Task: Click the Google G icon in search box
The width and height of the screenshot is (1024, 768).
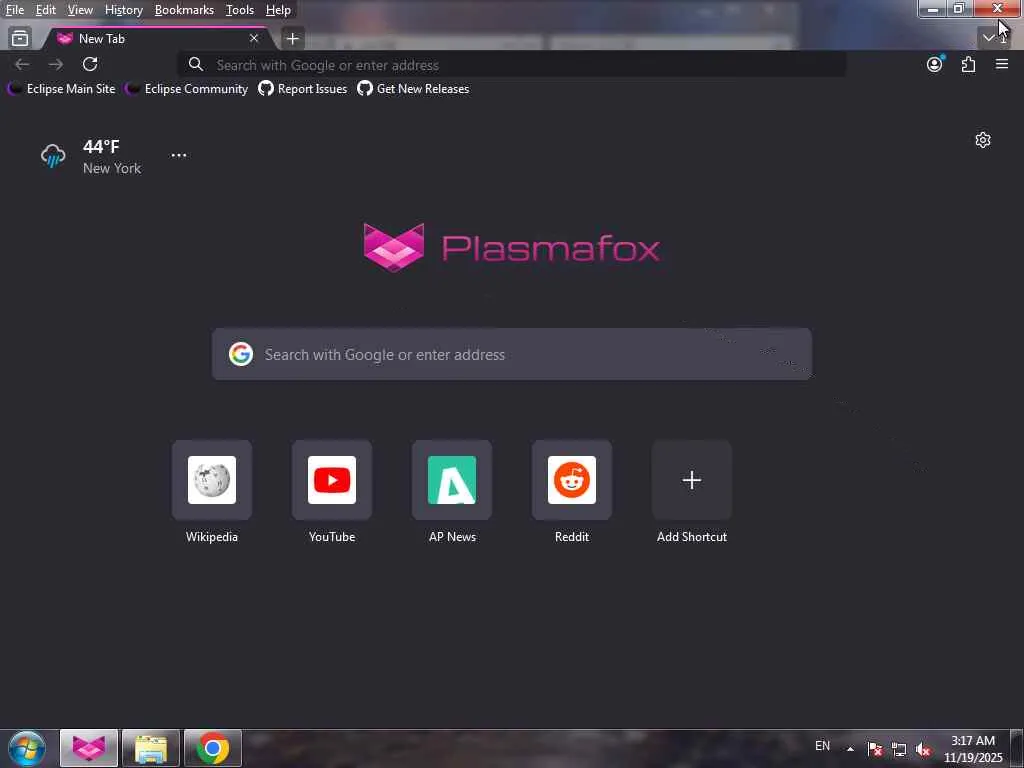Action: (x=241, y=354)
